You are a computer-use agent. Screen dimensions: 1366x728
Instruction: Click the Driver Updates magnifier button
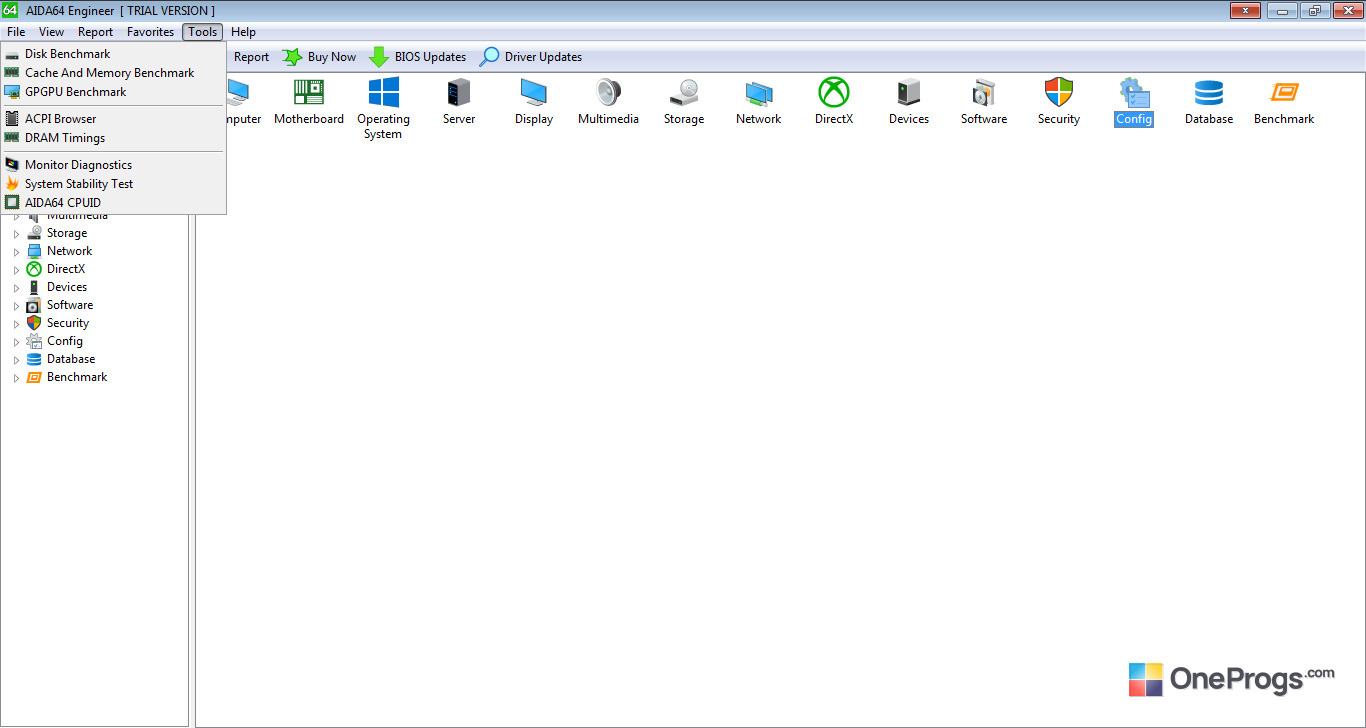(530, 57)
